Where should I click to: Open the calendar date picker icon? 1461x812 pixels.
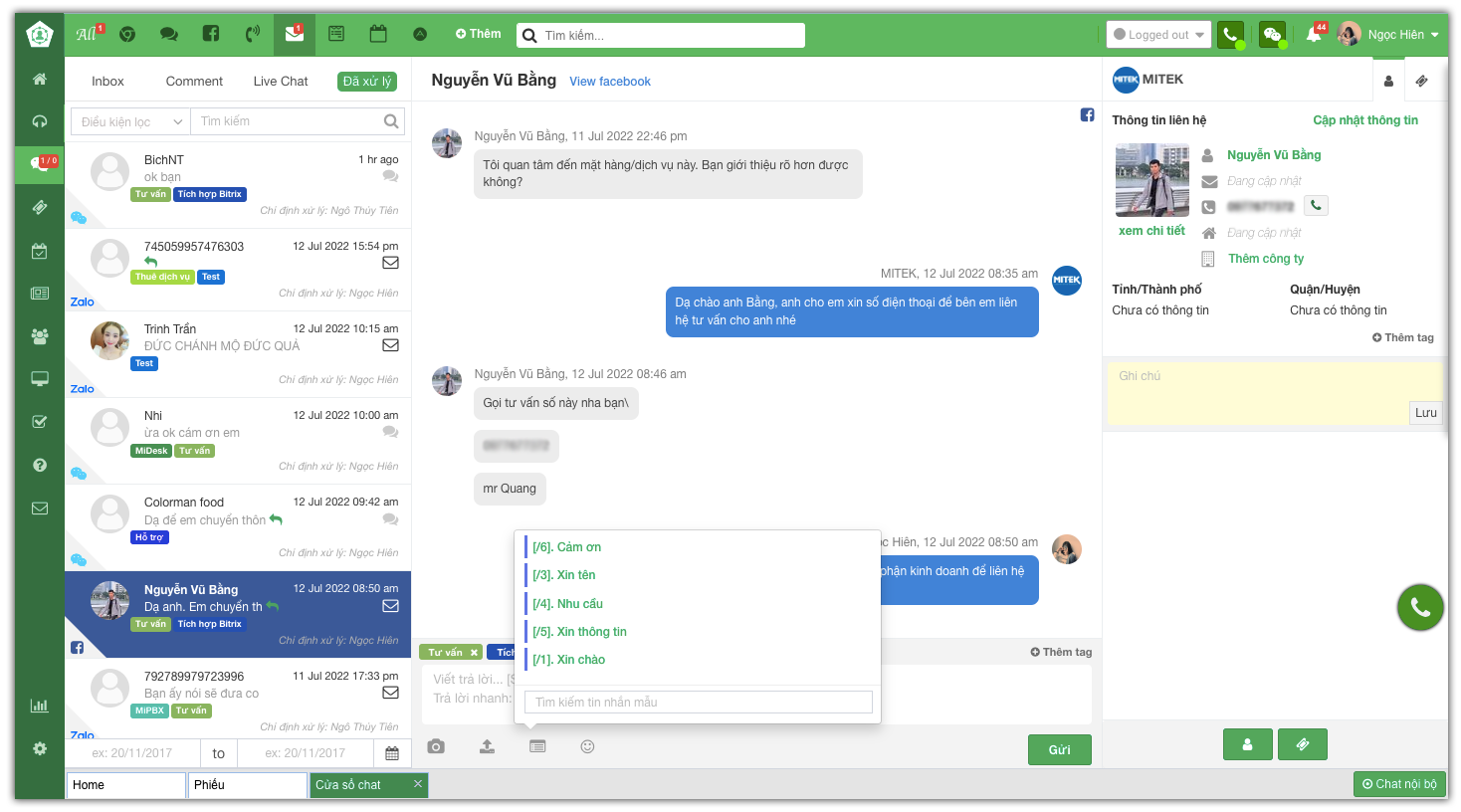[x=392, y=753]
